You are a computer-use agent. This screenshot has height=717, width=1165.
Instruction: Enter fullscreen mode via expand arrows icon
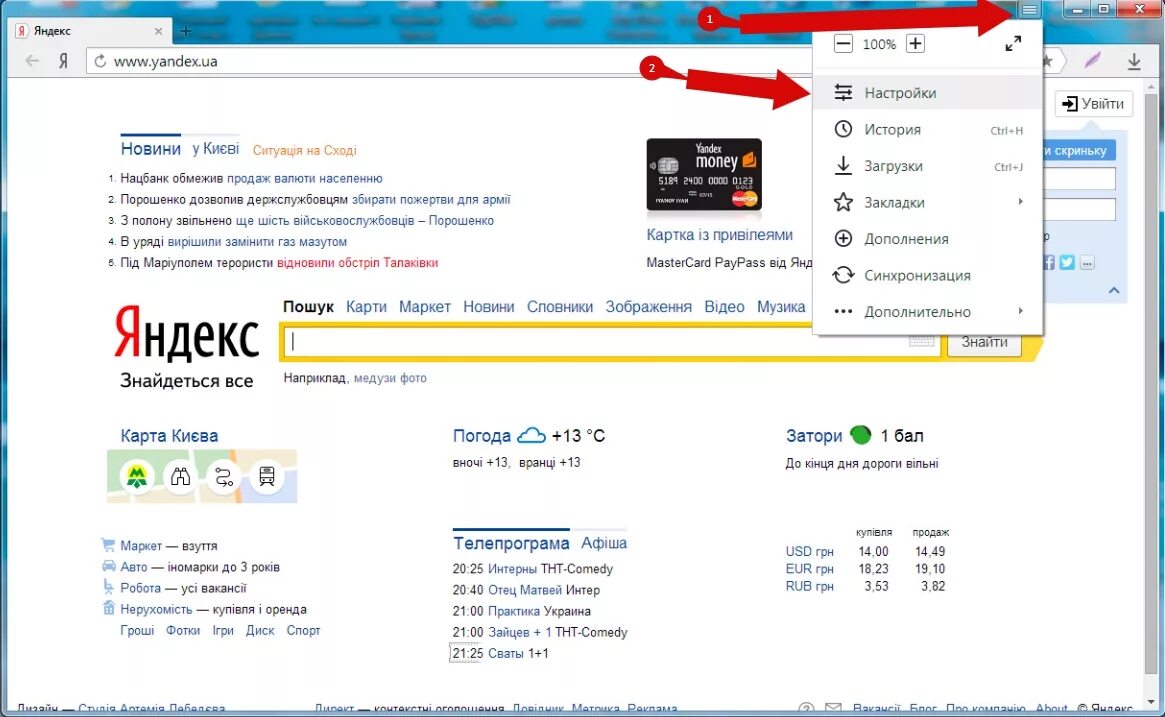[1013, 44]
